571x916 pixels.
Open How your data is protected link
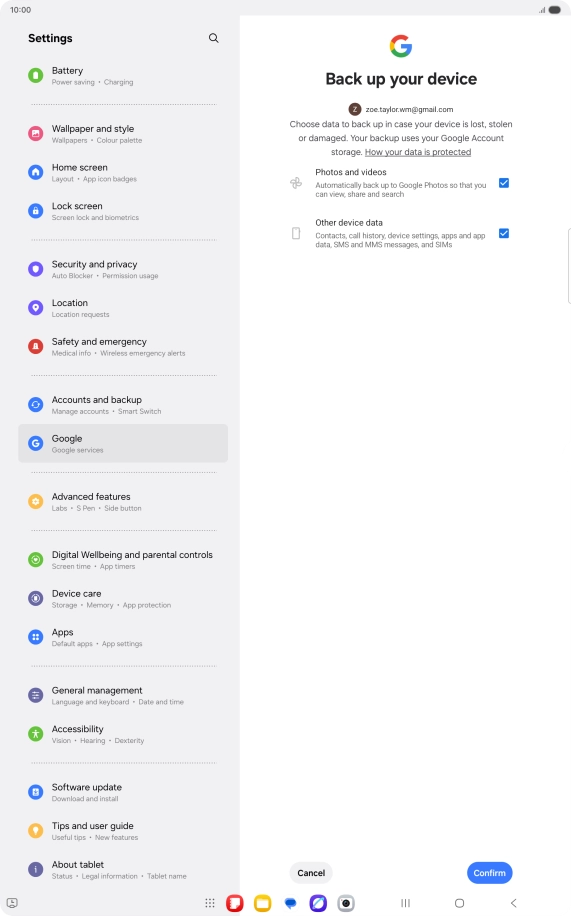coord(418,152)
